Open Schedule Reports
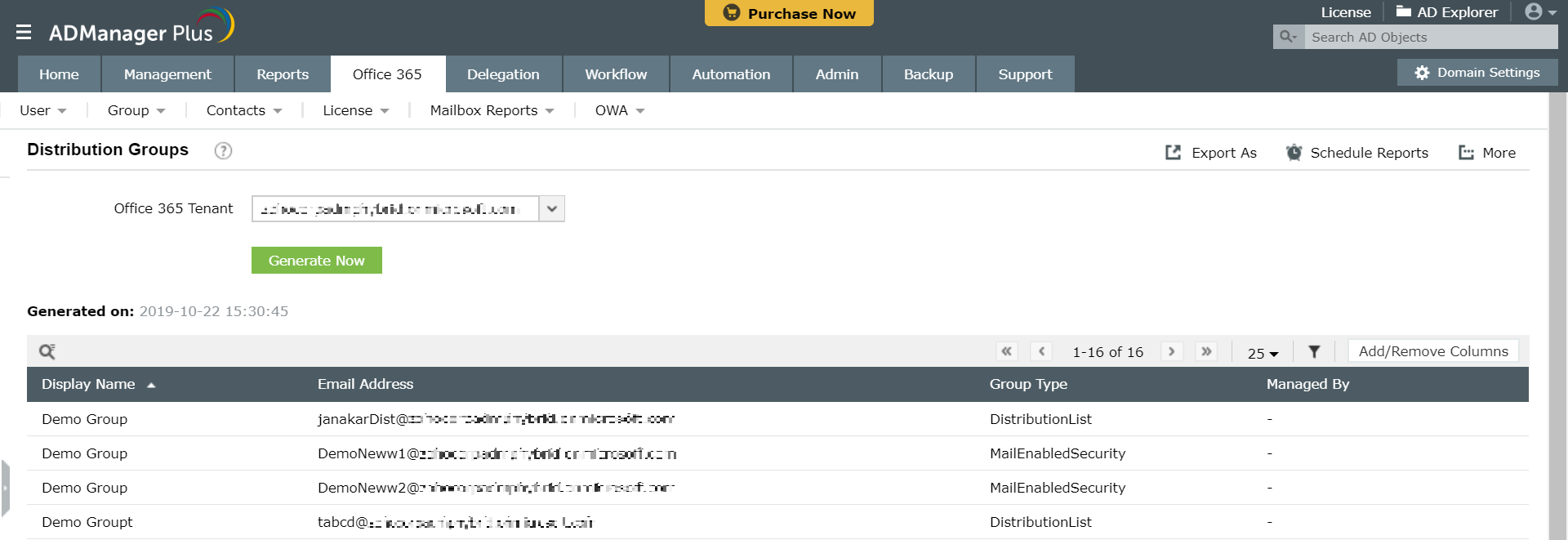The width and height of the screenshot is (1568, 540). [1357, 153]
